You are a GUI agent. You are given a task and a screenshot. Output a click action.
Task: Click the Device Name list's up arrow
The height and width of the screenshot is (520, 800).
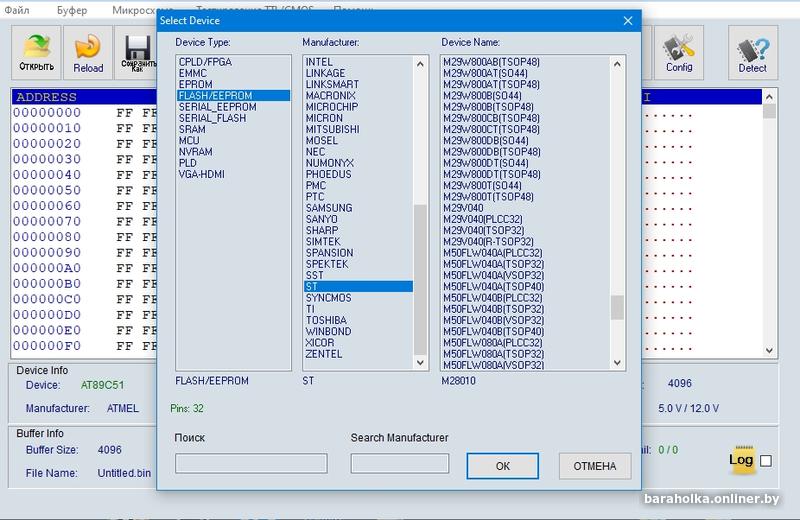(617, 64)
